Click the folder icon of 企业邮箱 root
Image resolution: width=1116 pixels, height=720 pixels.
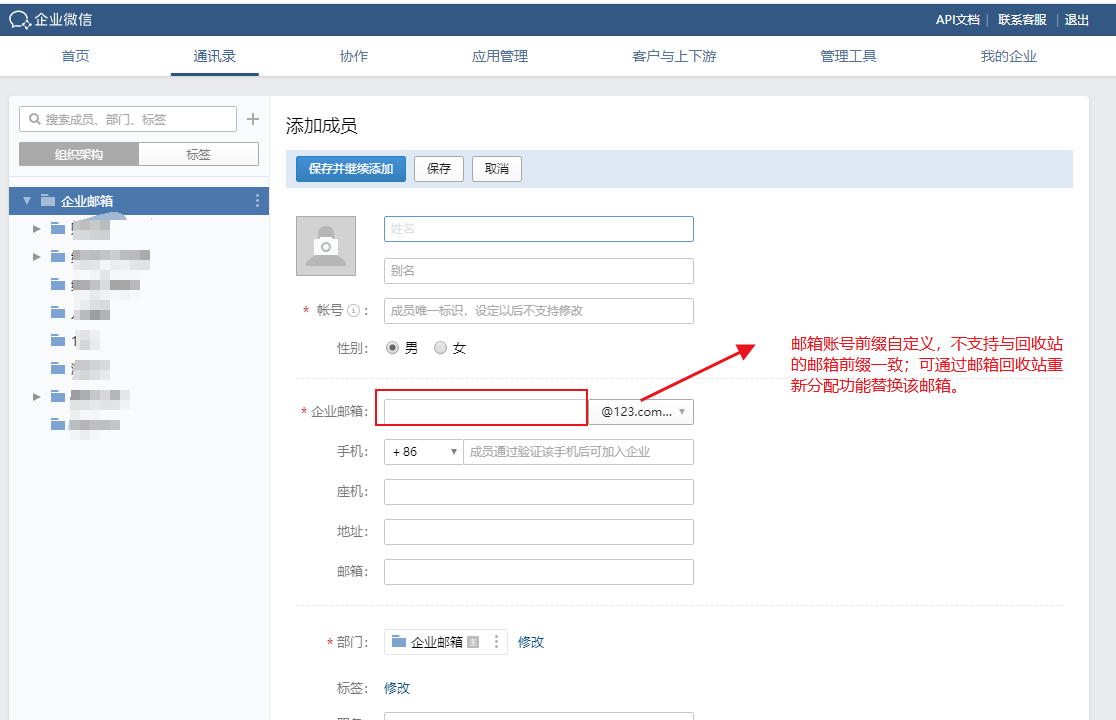[48, 201]
